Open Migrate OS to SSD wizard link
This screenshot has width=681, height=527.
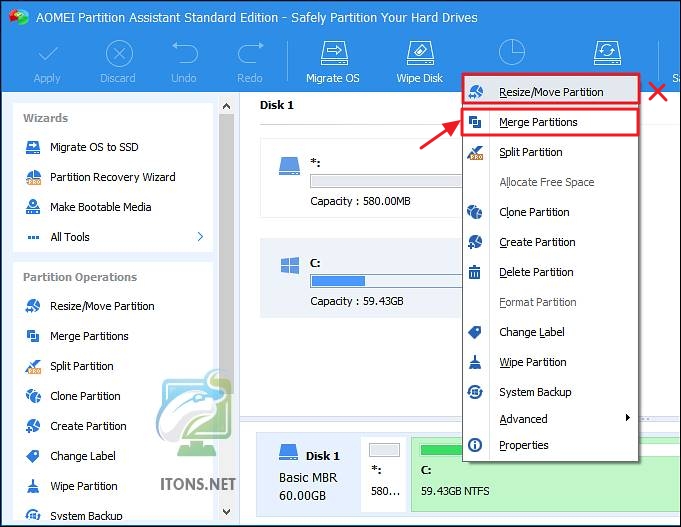(x=94, y=147)
